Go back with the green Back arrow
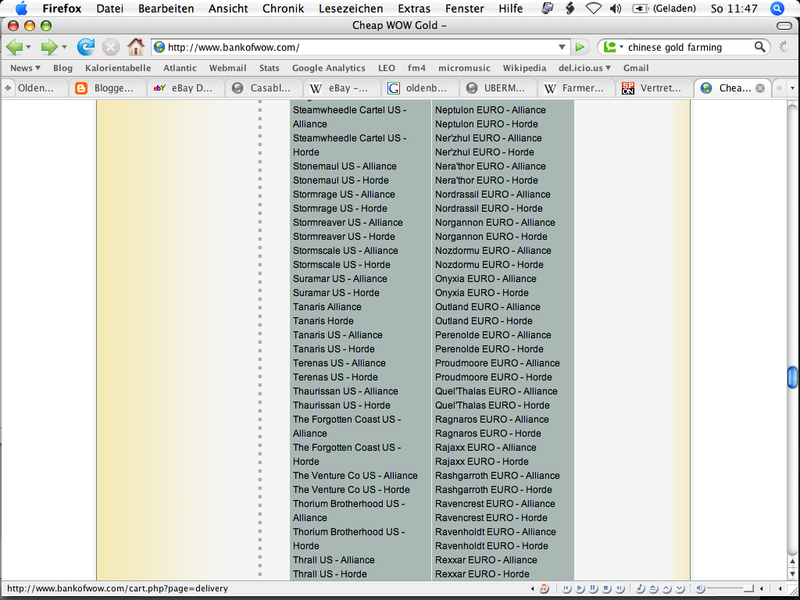 [x=14, y=47]
